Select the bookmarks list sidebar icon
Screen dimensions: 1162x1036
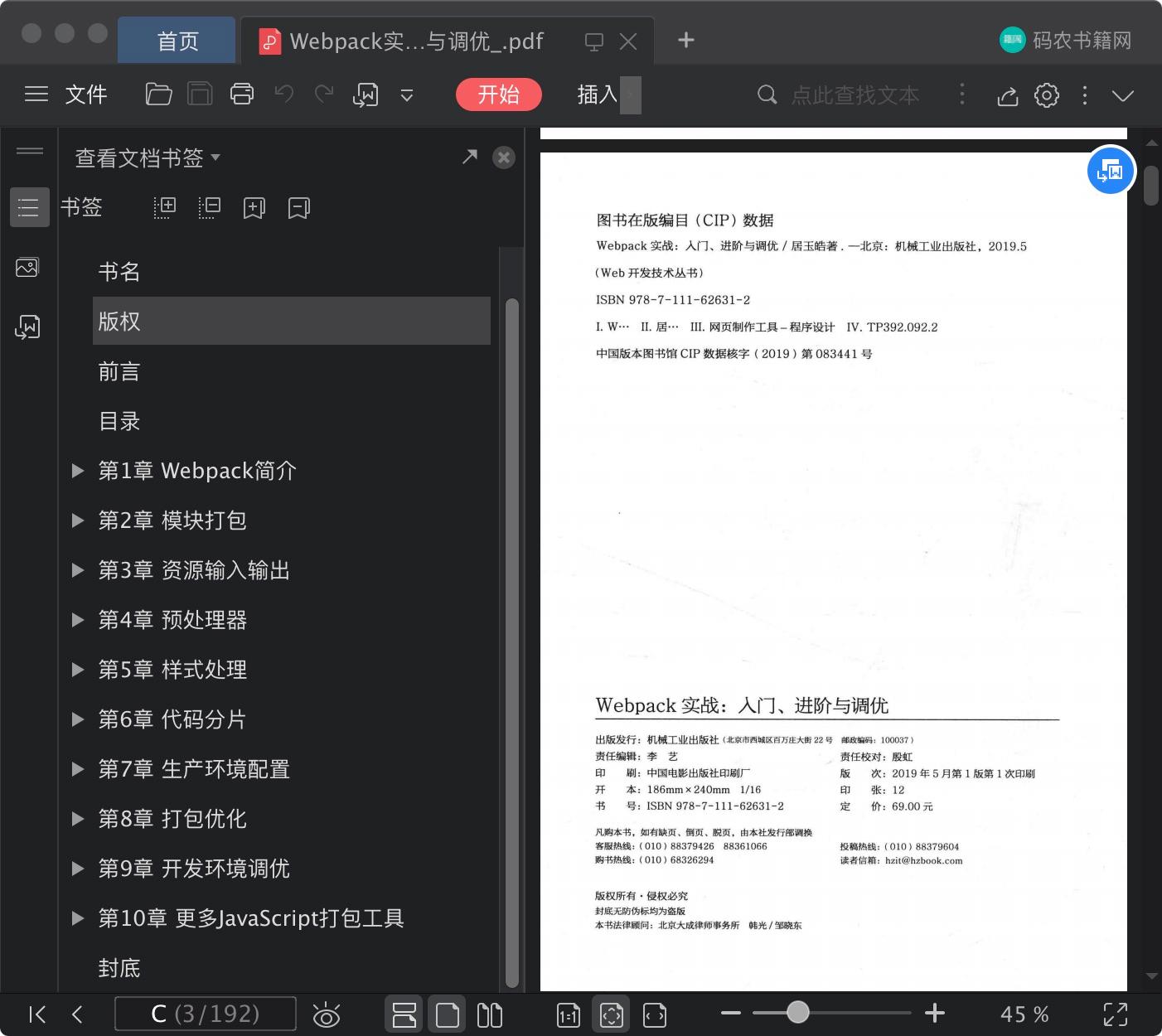point(29,207)
